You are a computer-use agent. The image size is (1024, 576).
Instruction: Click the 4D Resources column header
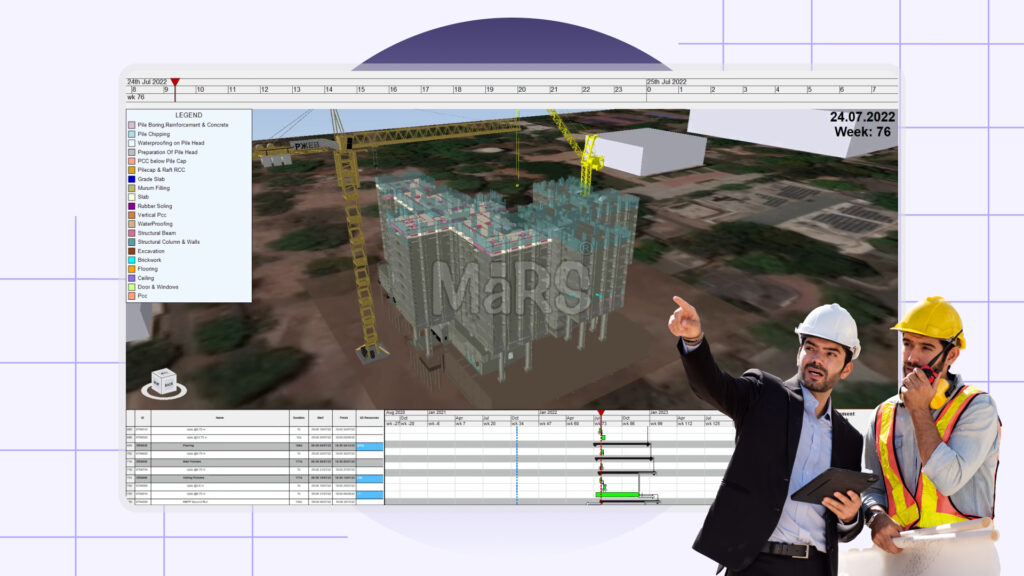(x=370, y=418)
